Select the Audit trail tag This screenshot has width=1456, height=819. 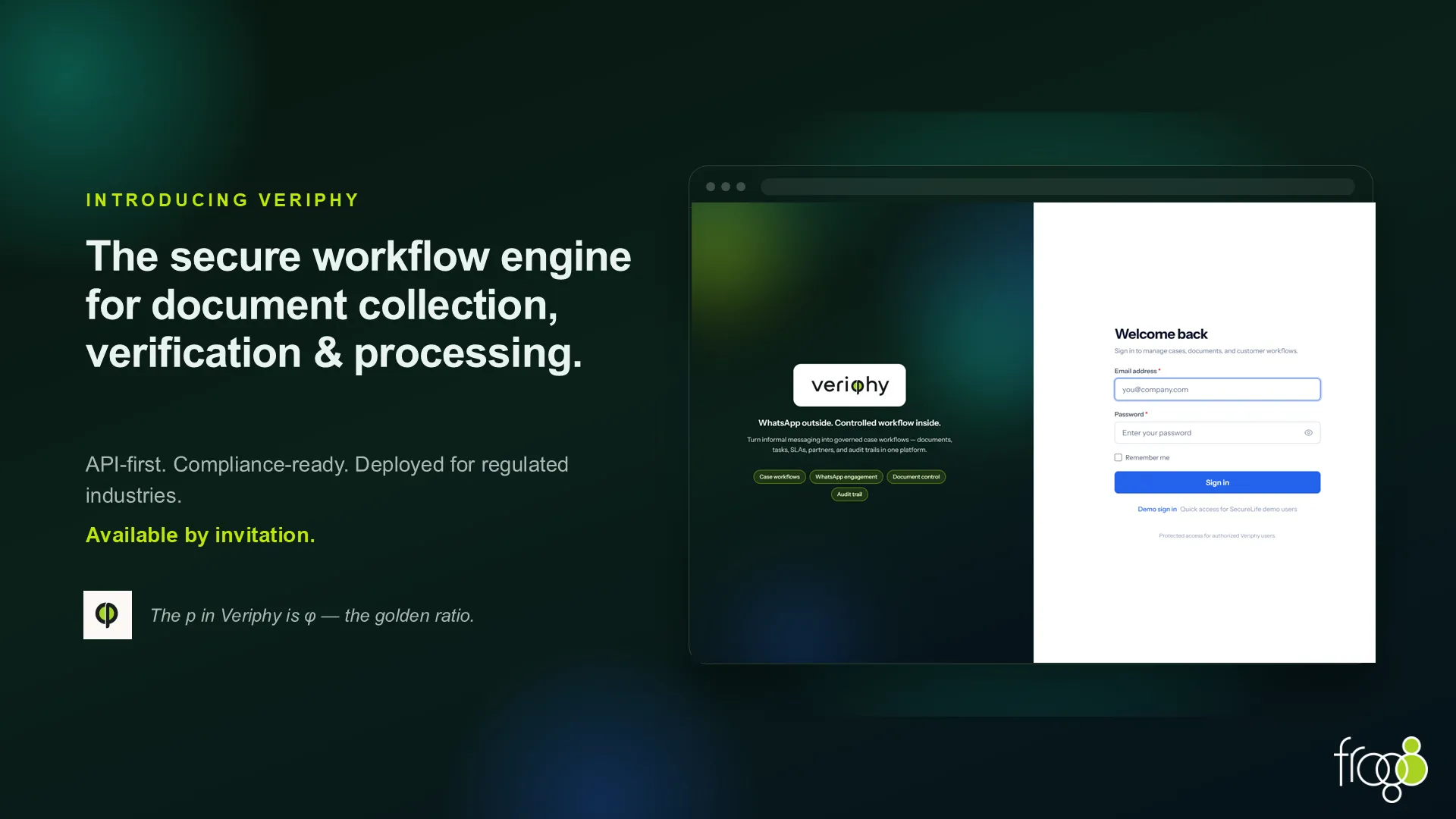849,494
